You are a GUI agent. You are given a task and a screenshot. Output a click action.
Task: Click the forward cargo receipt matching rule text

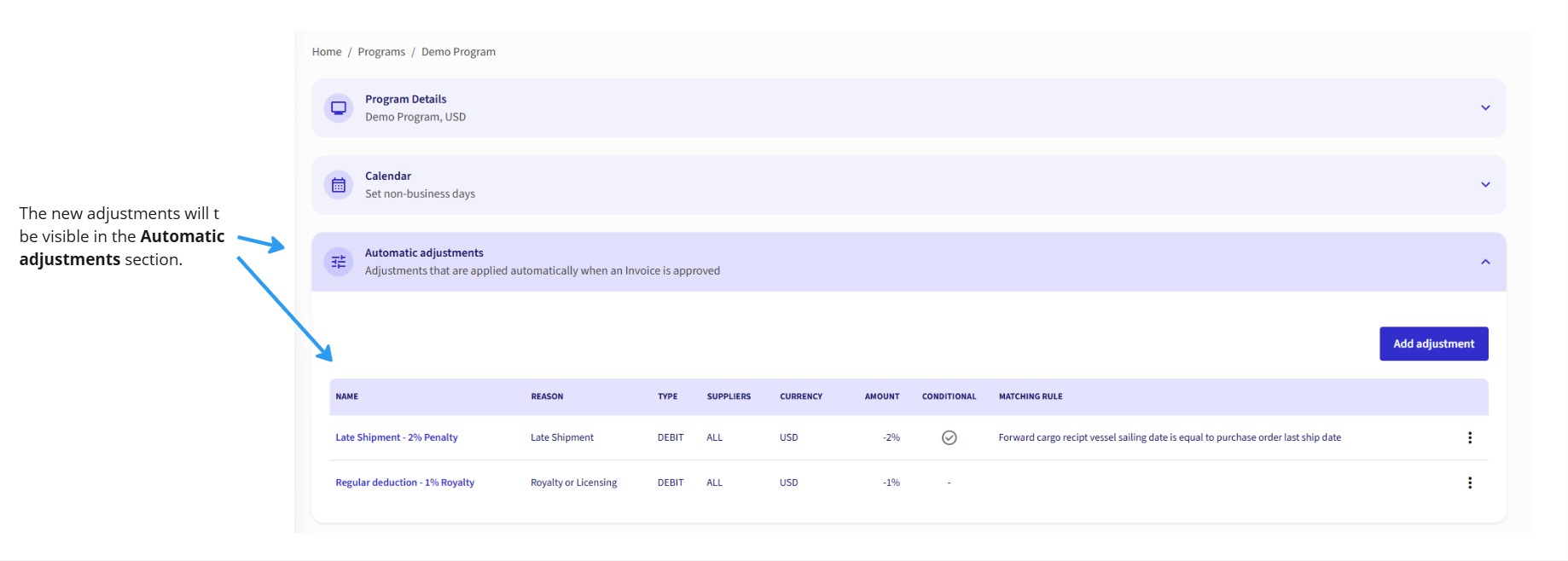(1170, 437)
